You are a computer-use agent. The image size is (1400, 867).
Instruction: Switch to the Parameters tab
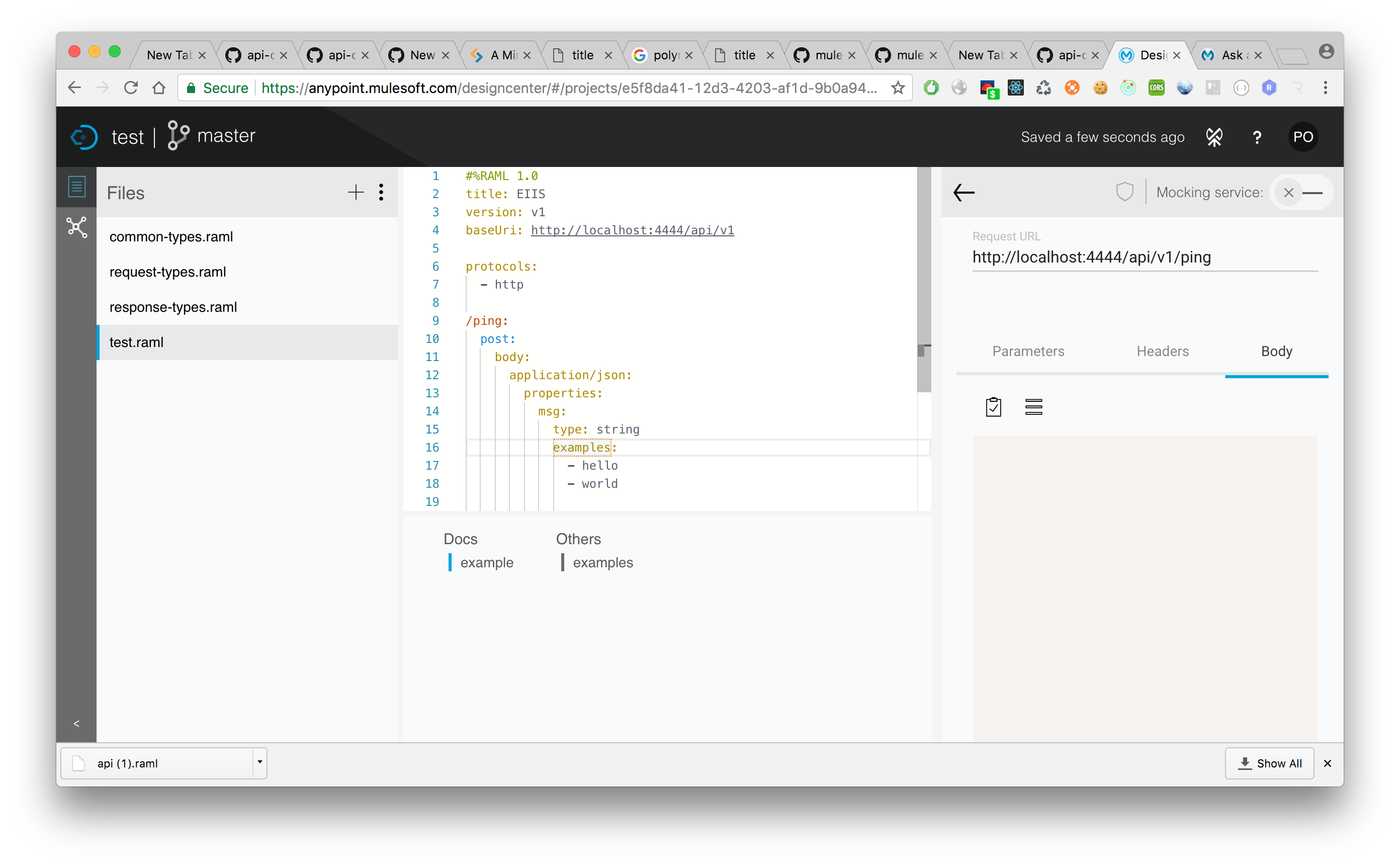click(1028, 351)
